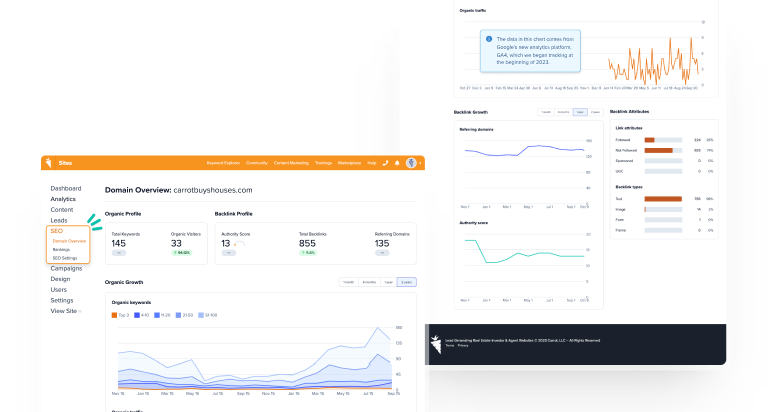The image size is (768, 412).
Task: Click the user avatar in the header
Action: click(411, 162)
